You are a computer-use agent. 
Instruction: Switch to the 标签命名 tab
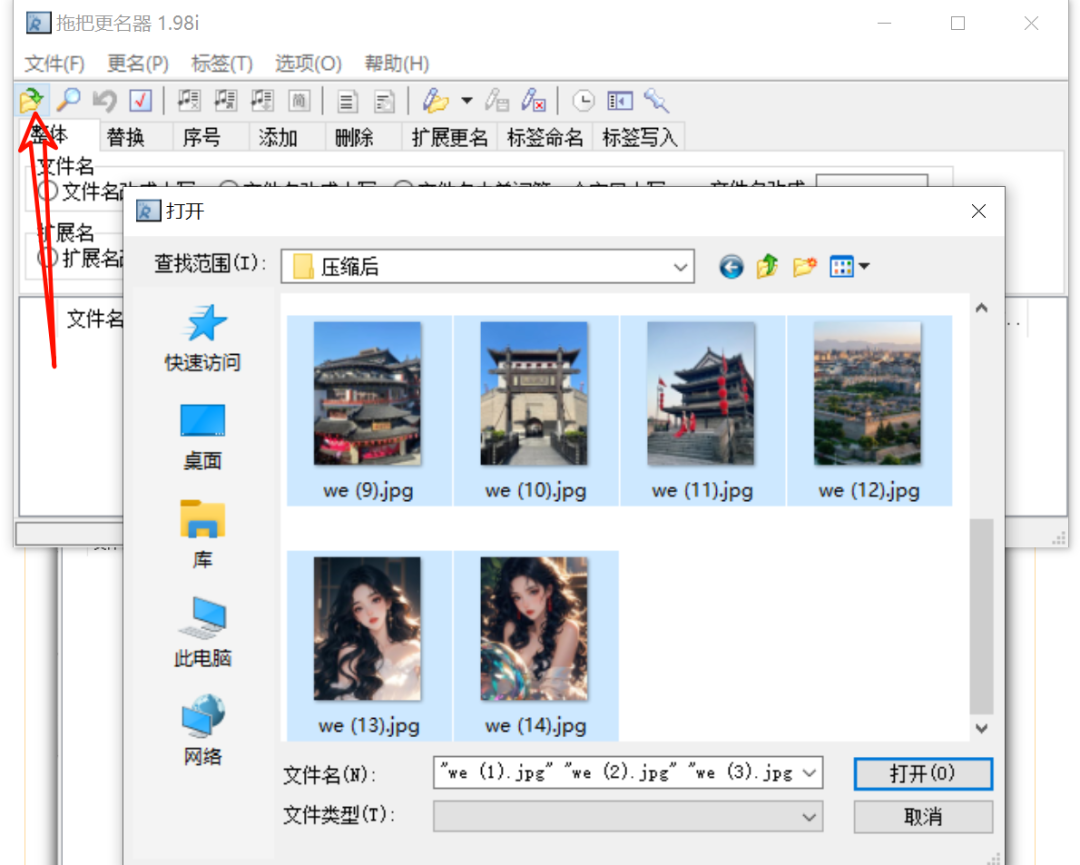545,137
